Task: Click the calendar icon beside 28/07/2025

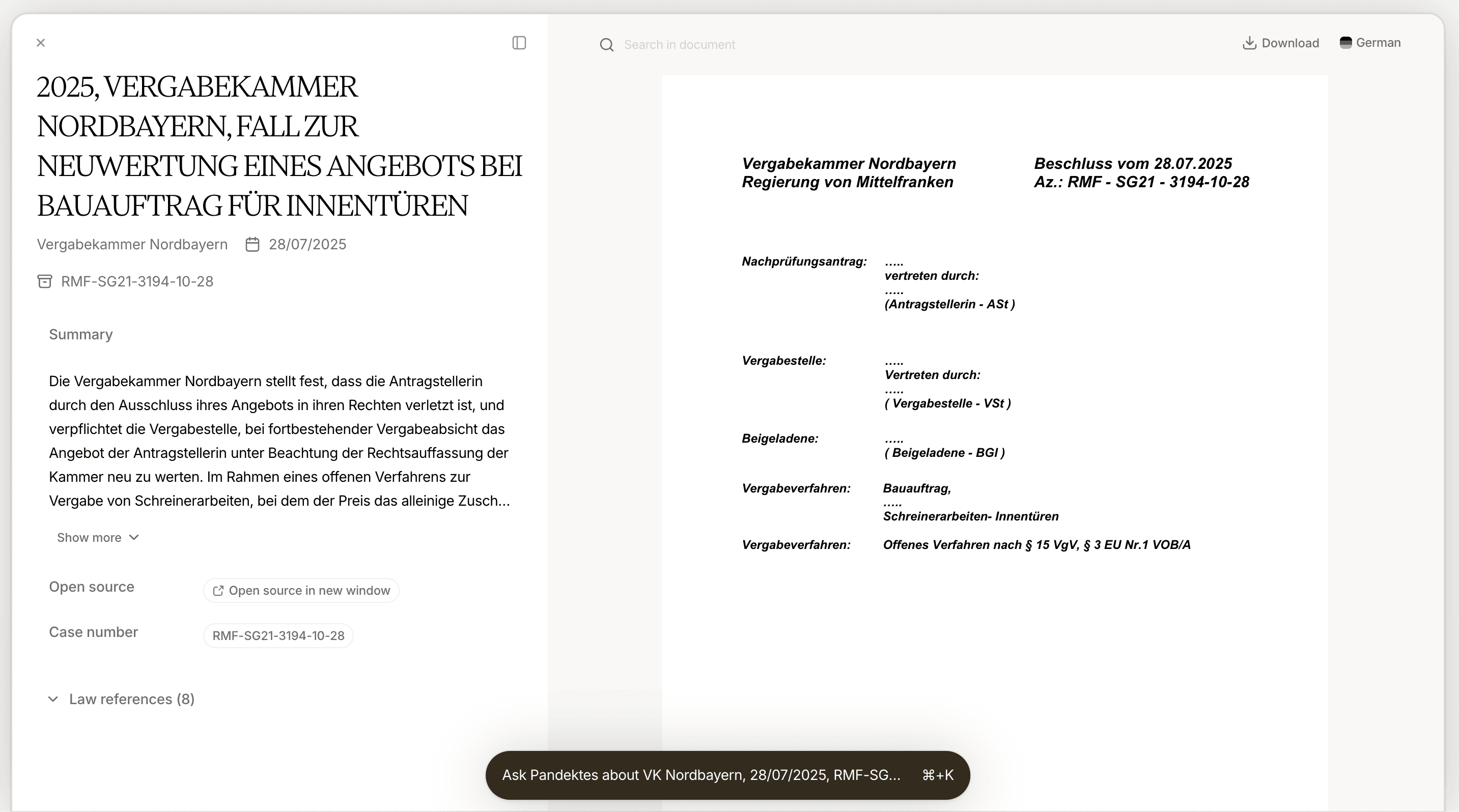Action: pyautogui.click(x=252, y=244)
